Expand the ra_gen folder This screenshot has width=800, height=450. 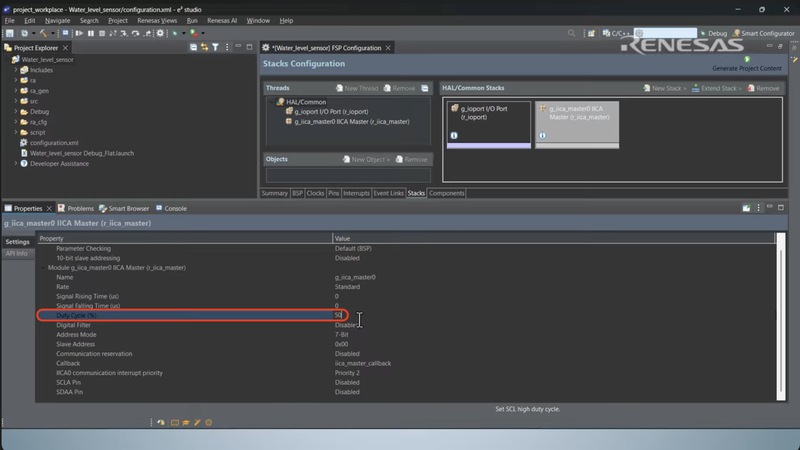16,91
